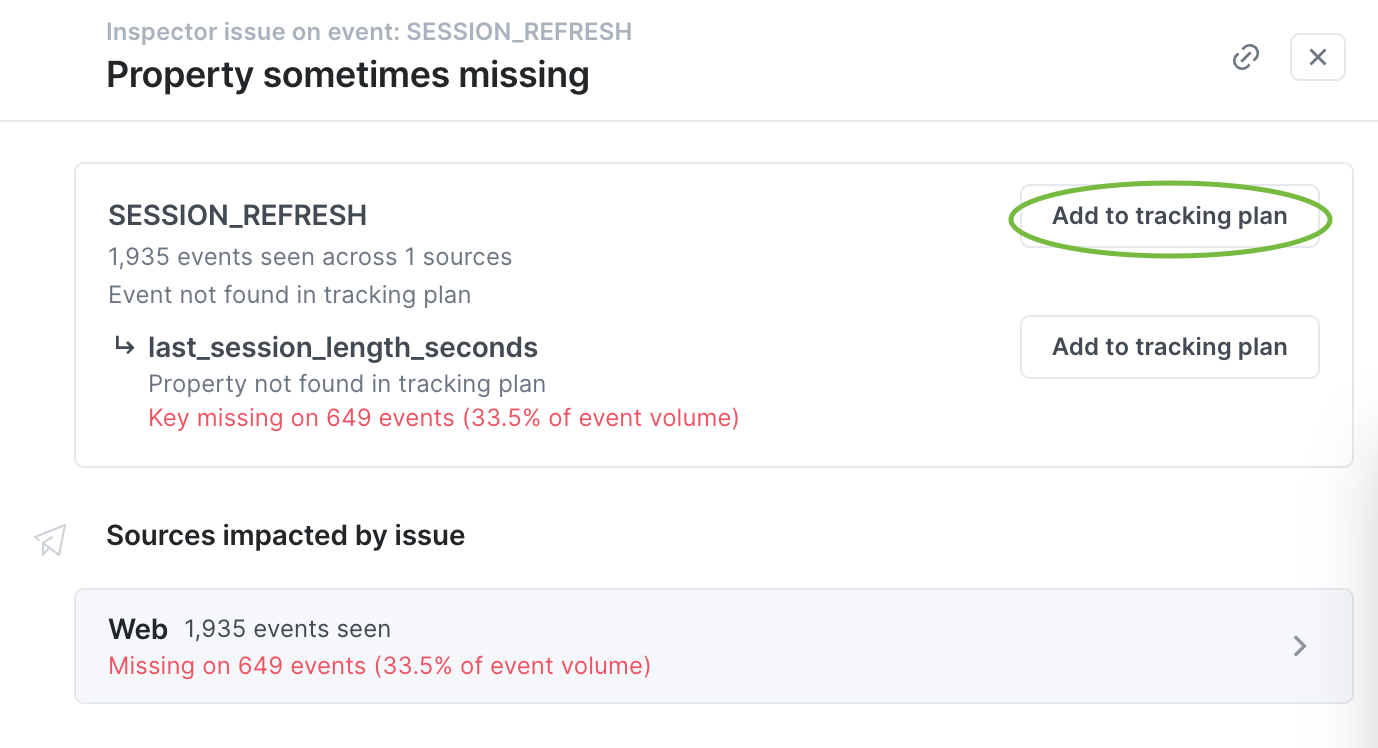Copy the issue link via chain icon

[x=1245, y=58]
